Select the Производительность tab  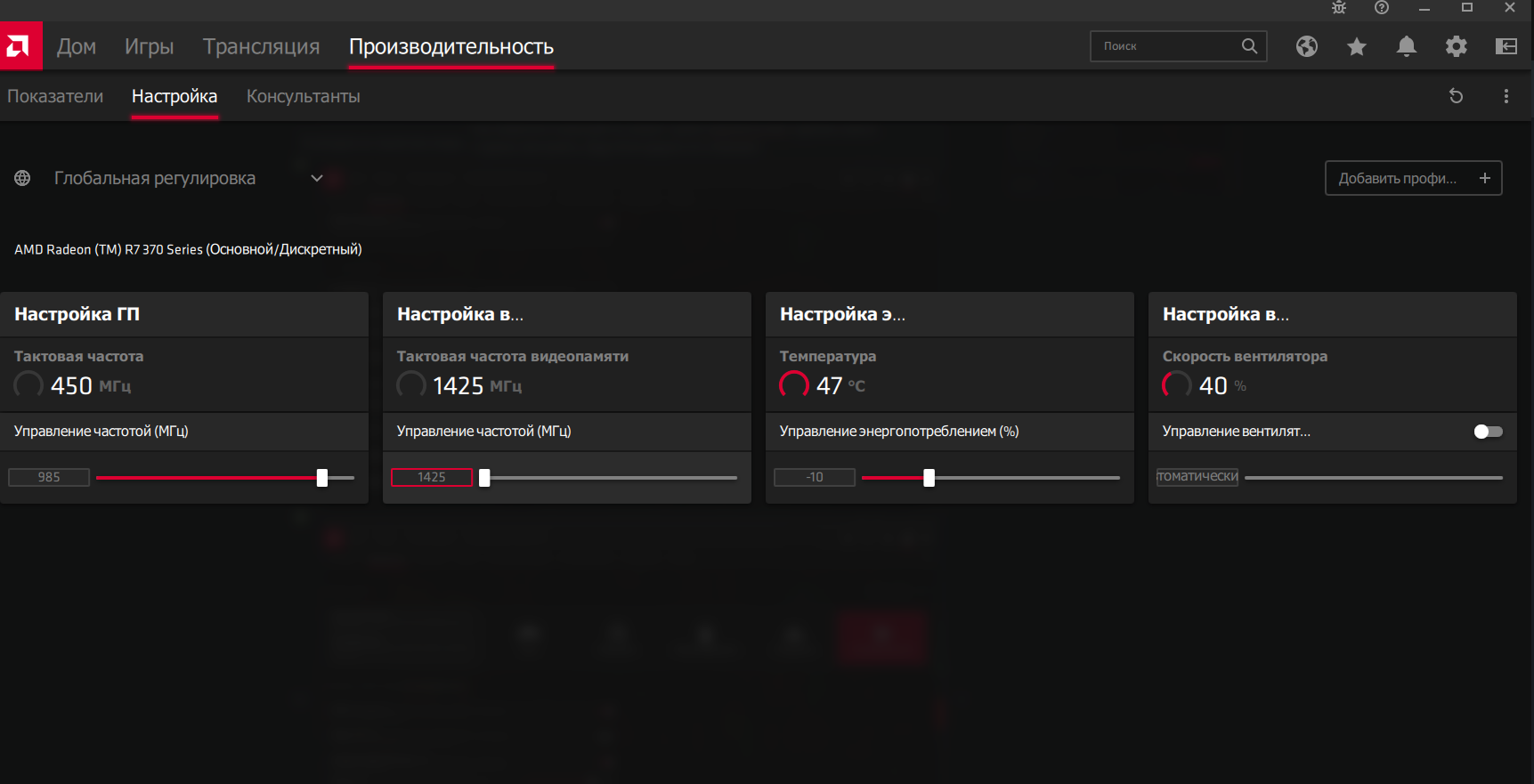point(451,46)
